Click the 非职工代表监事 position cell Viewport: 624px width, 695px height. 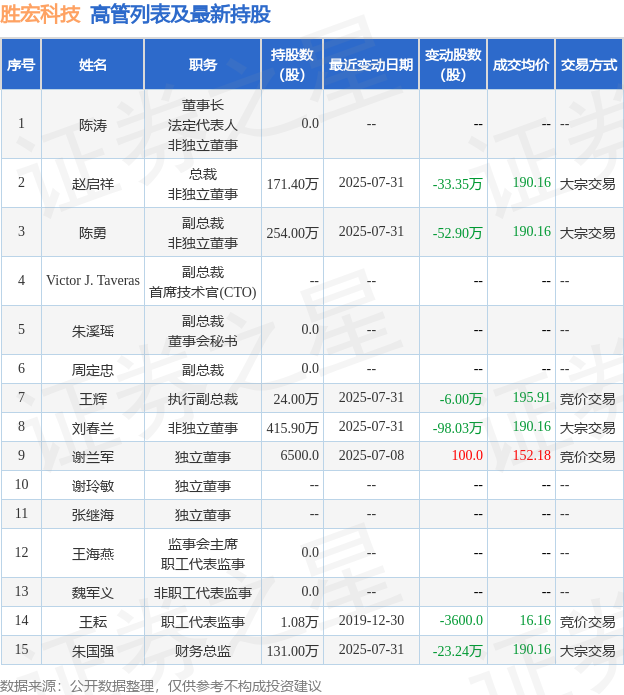[x=203, y=592]
